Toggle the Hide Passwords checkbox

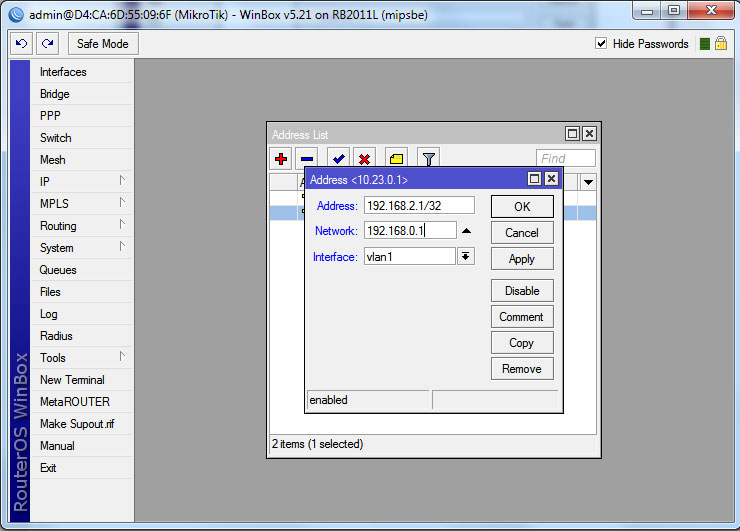(601, 44)
